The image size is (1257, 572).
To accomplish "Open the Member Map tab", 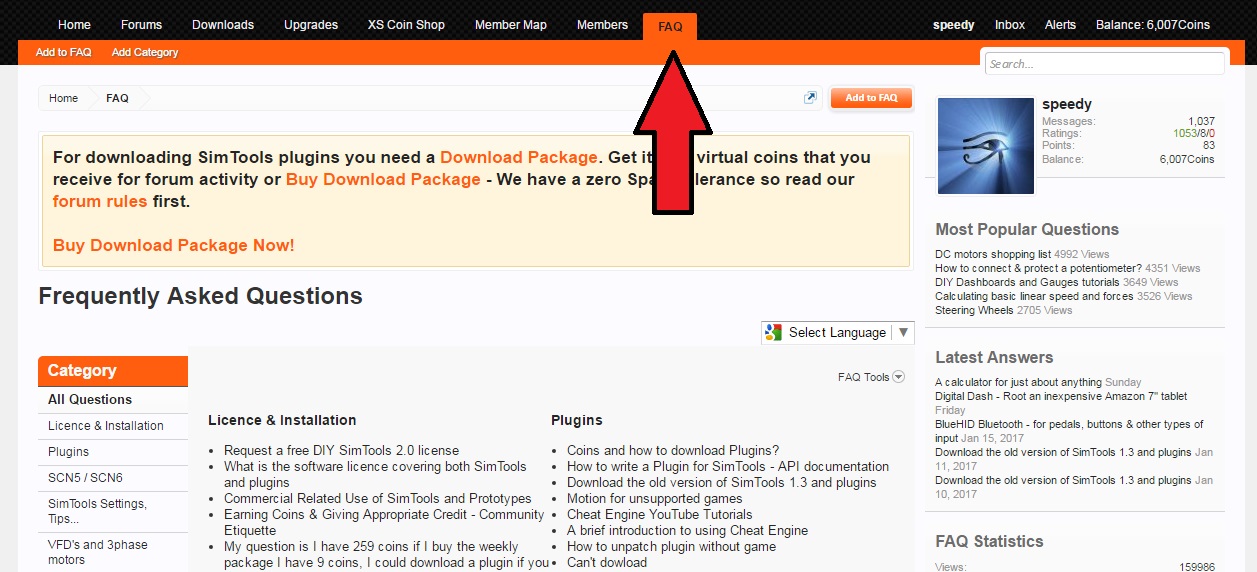I will coord(511,25).
